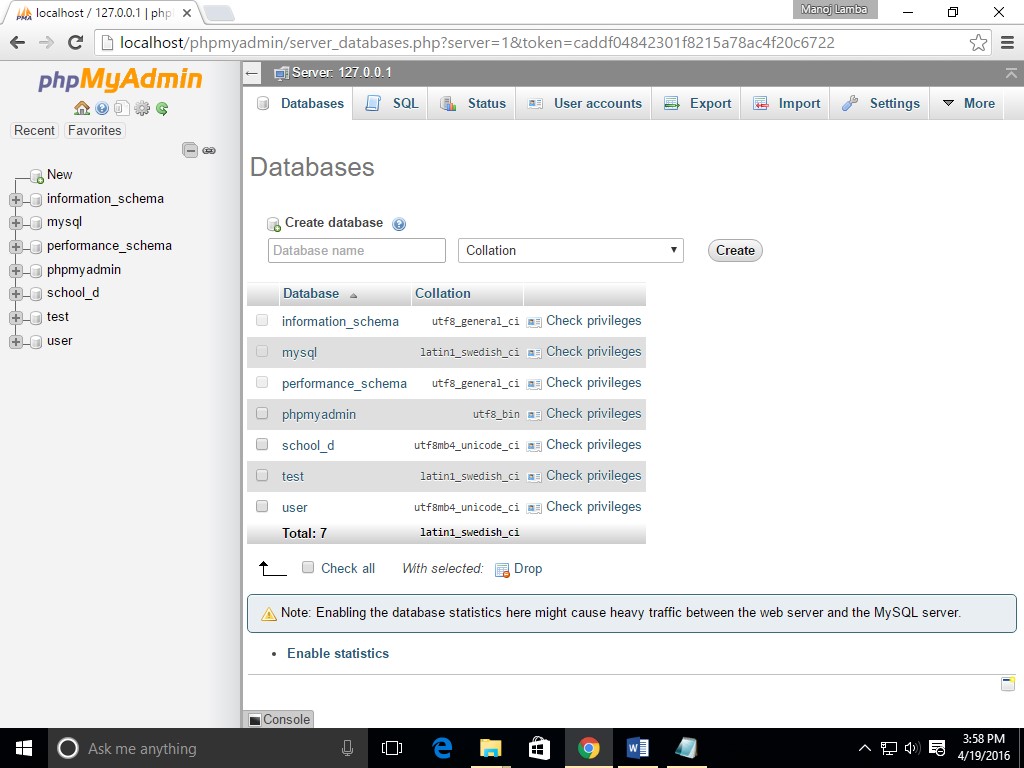Click privileges icon for school_d row
Screen dimensions: 1024x768
pos(534,446)
